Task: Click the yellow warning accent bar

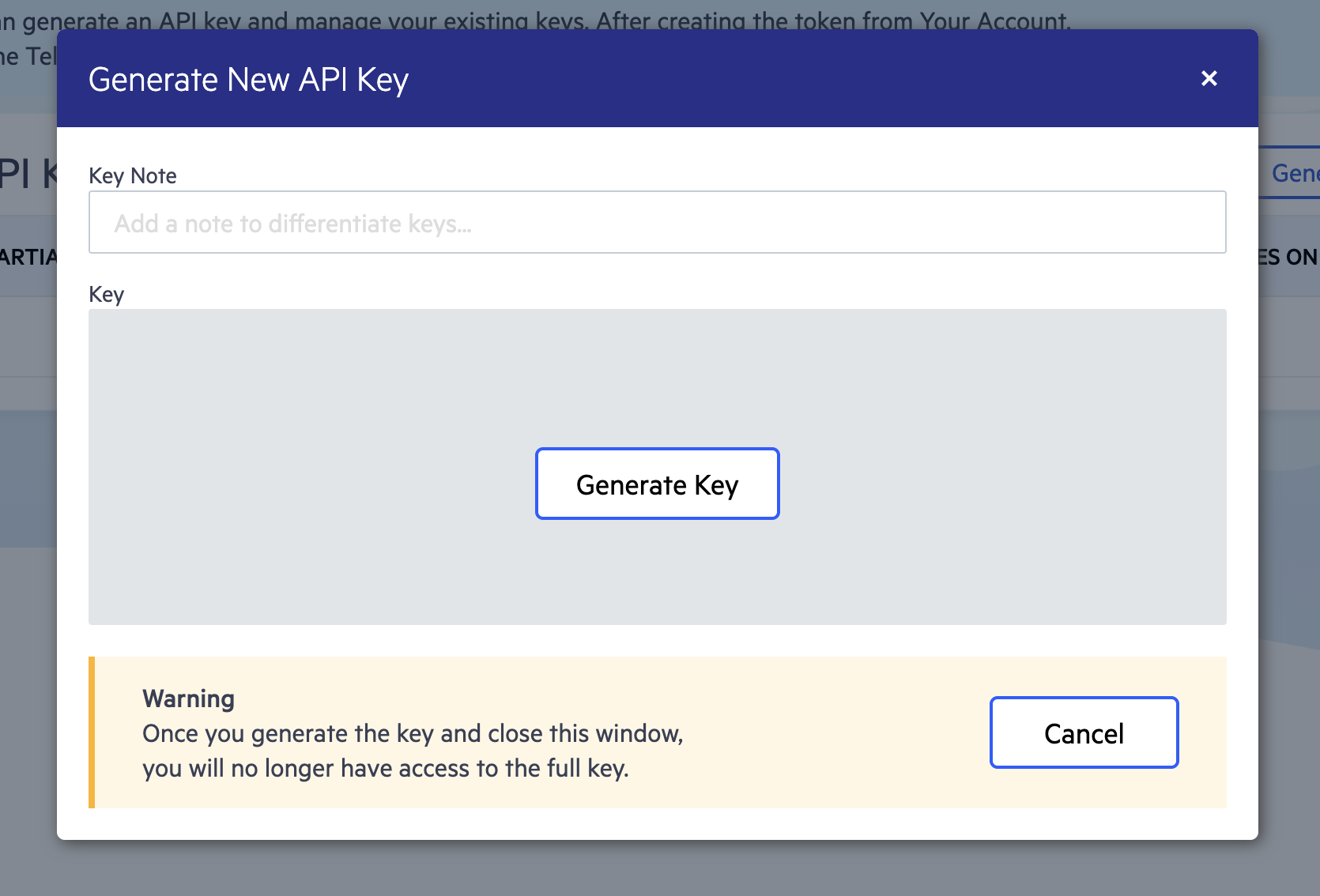Action: click(92, 732)
